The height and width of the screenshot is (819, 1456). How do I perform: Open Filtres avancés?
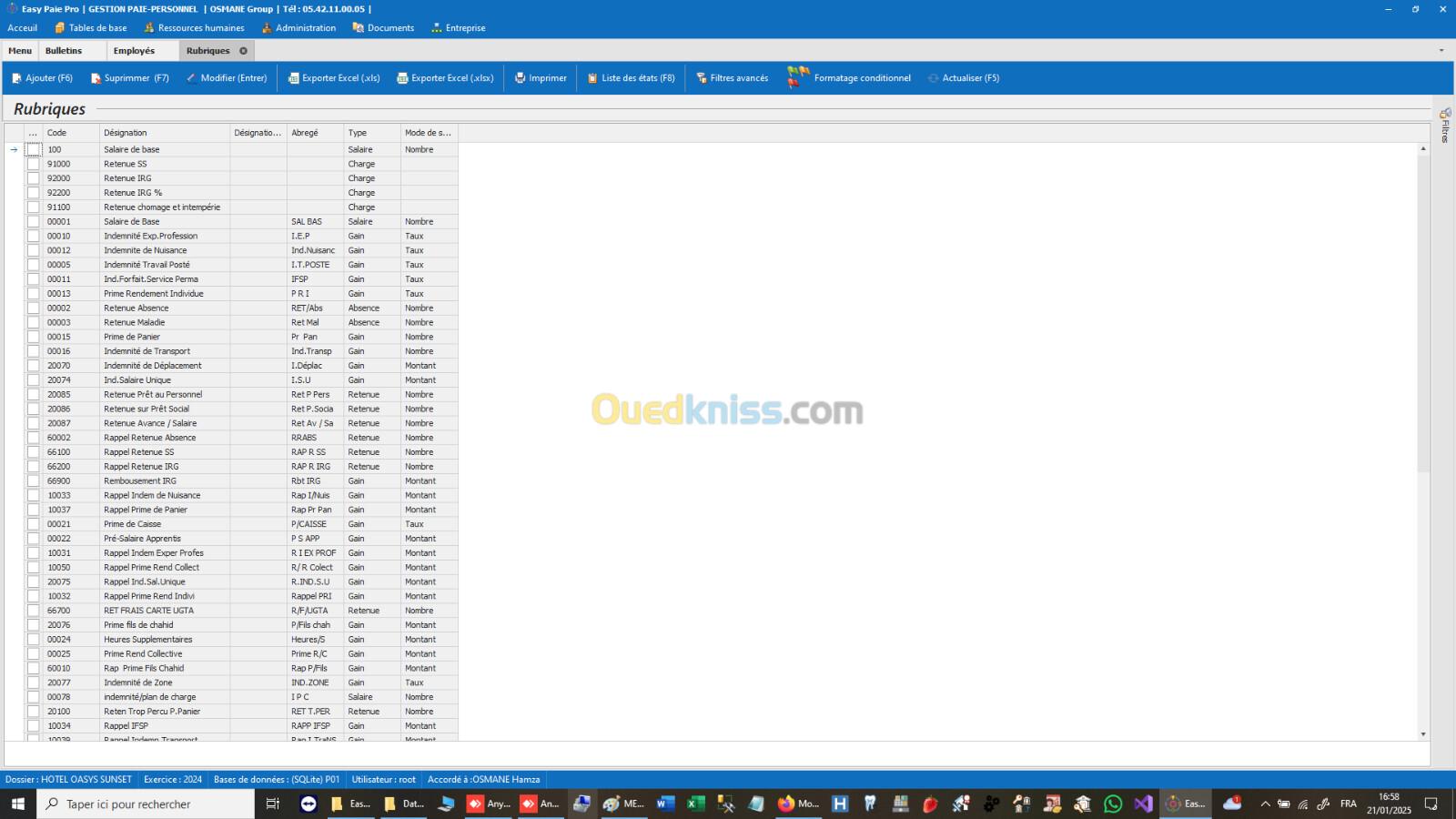pyautogui.click(x=733, y=78)
